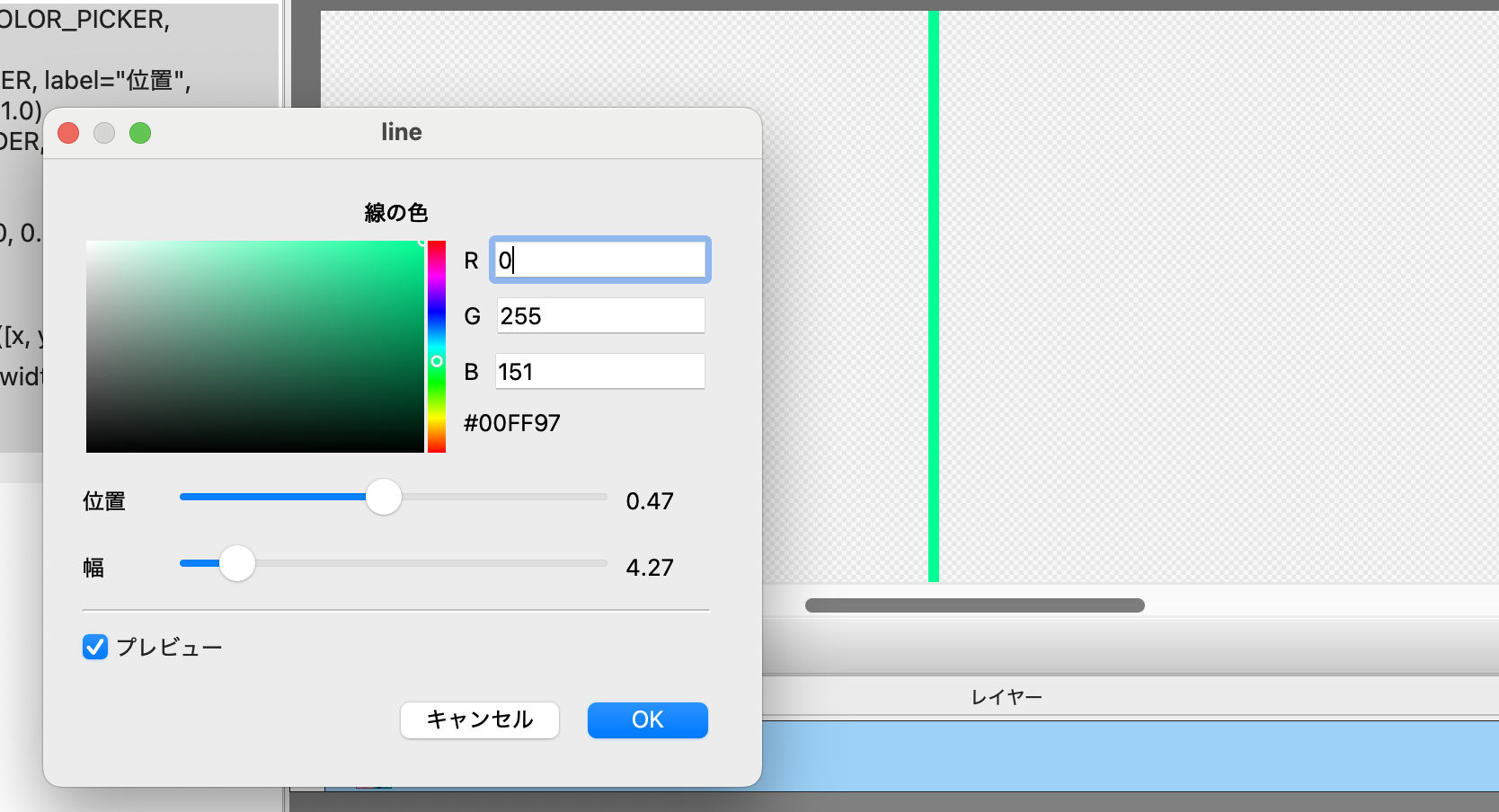Click the 幅 value 4.27
This screenshot has height=812, width=1499.
(649, 568)
